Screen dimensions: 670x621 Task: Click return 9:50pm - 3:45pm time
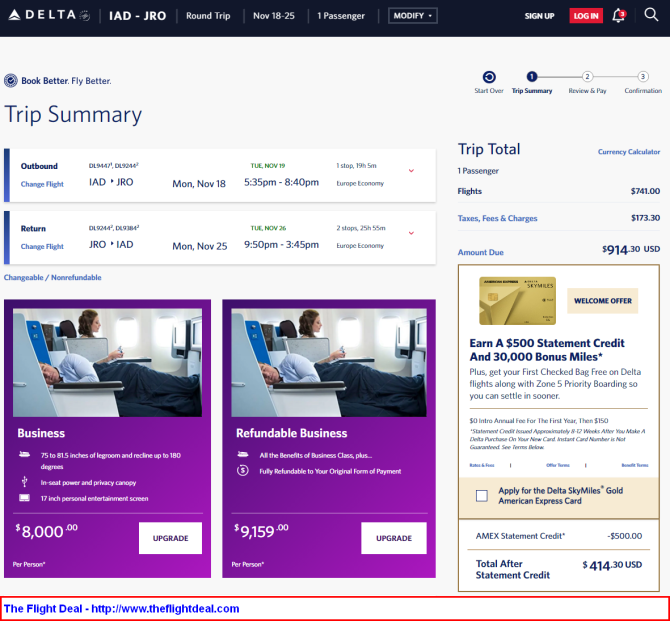tap(281, 245)
